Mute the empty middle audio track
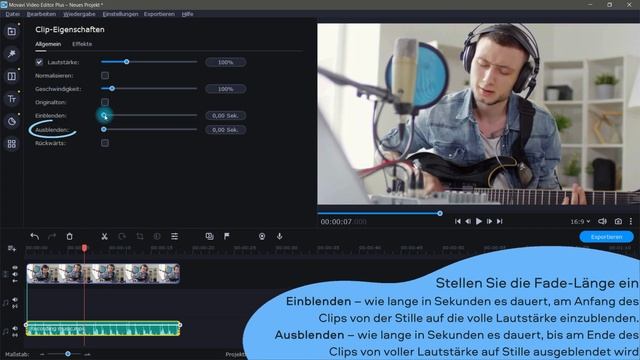 tap(15, 300)
